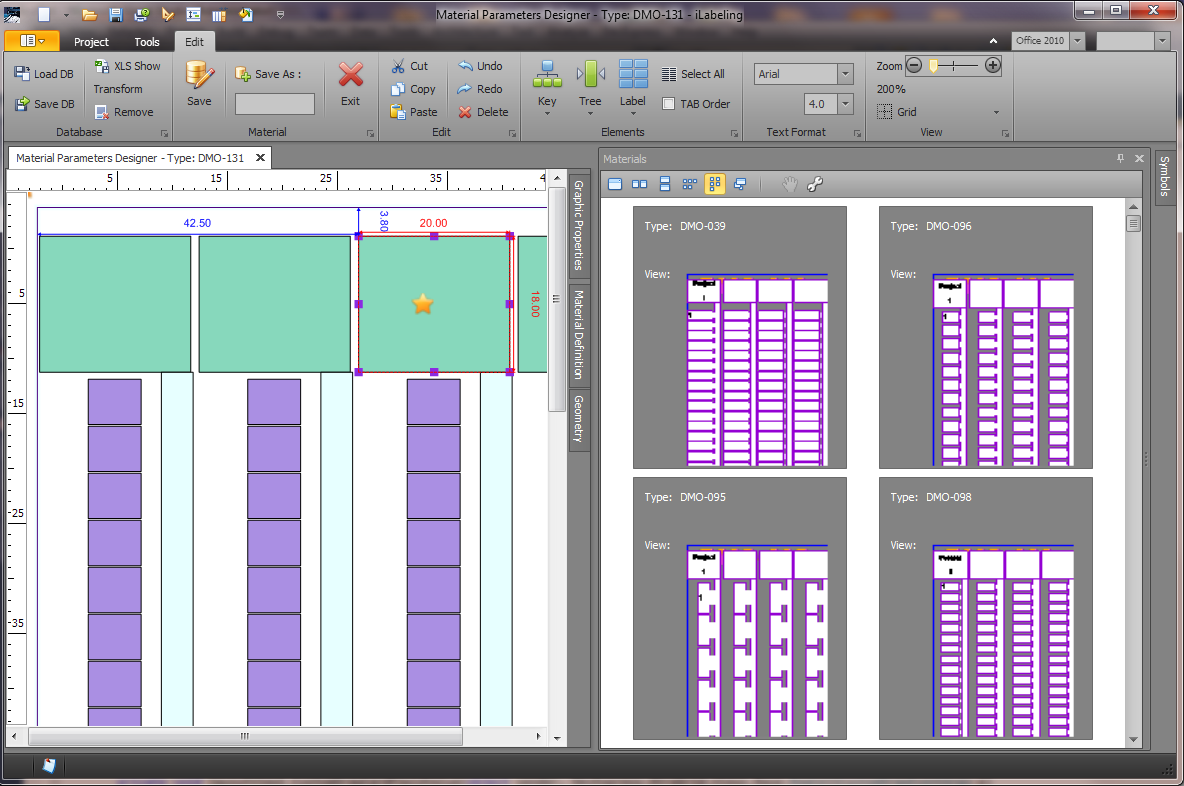The height and width of the screenshot is (786, 1184).
Task: Open the orange application menu button
Action: (x=32, y=41)
